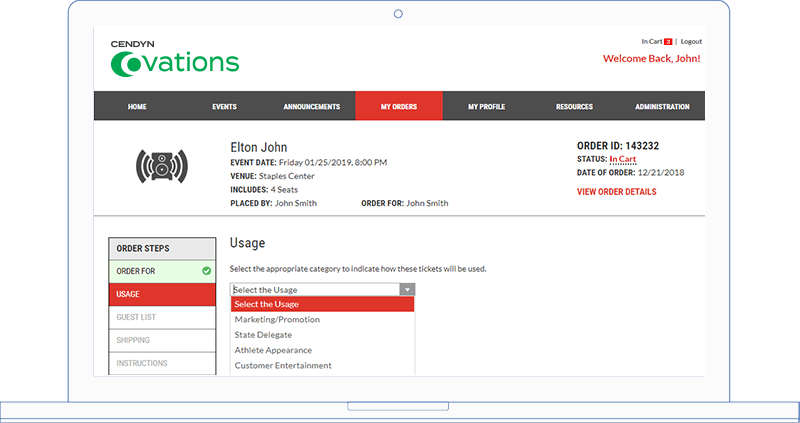800x423 pixels.
Task: Click the red cart count badge
Action: coord(668,42)
